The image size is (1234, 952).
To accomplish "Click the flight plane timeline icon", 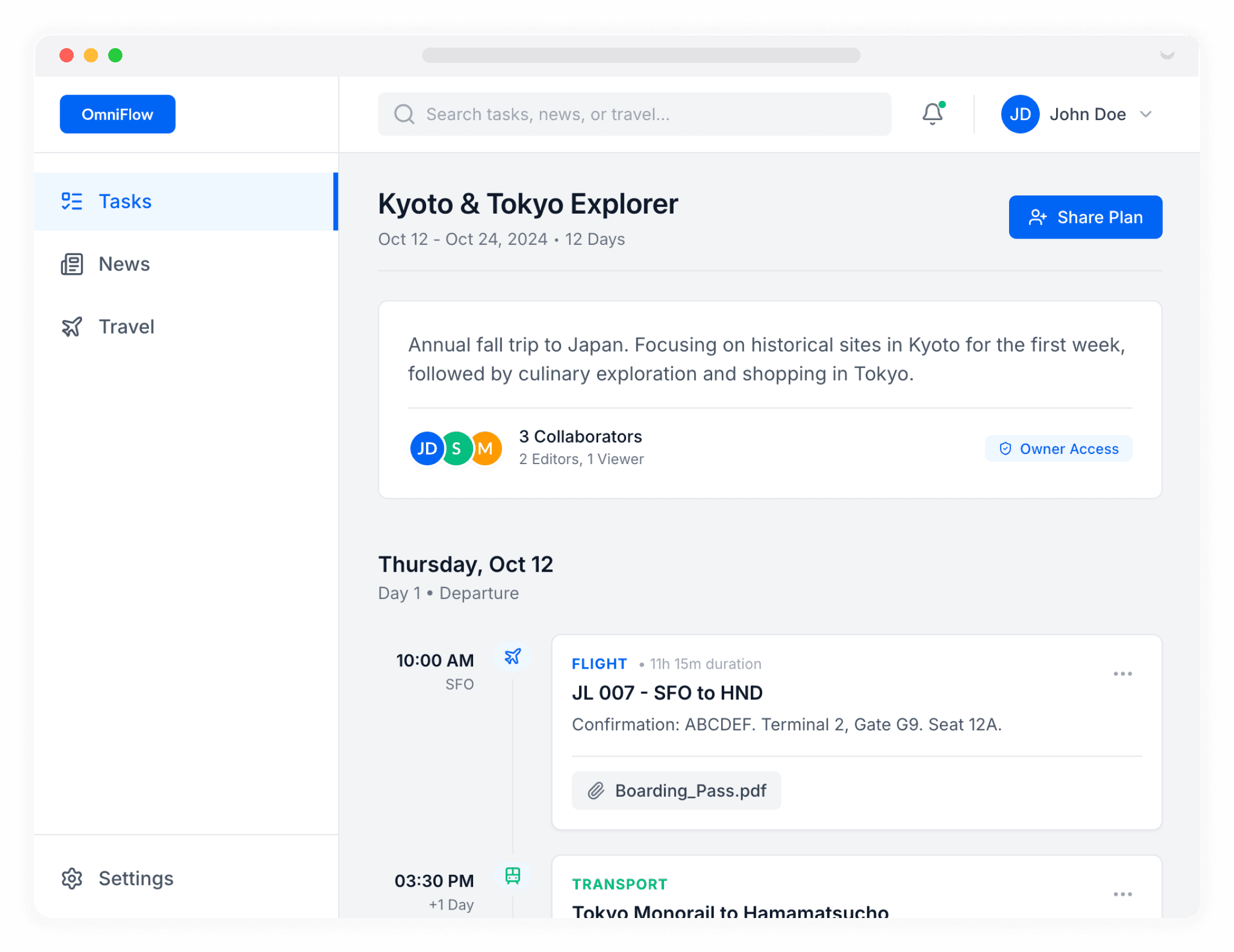I will 513,656.
